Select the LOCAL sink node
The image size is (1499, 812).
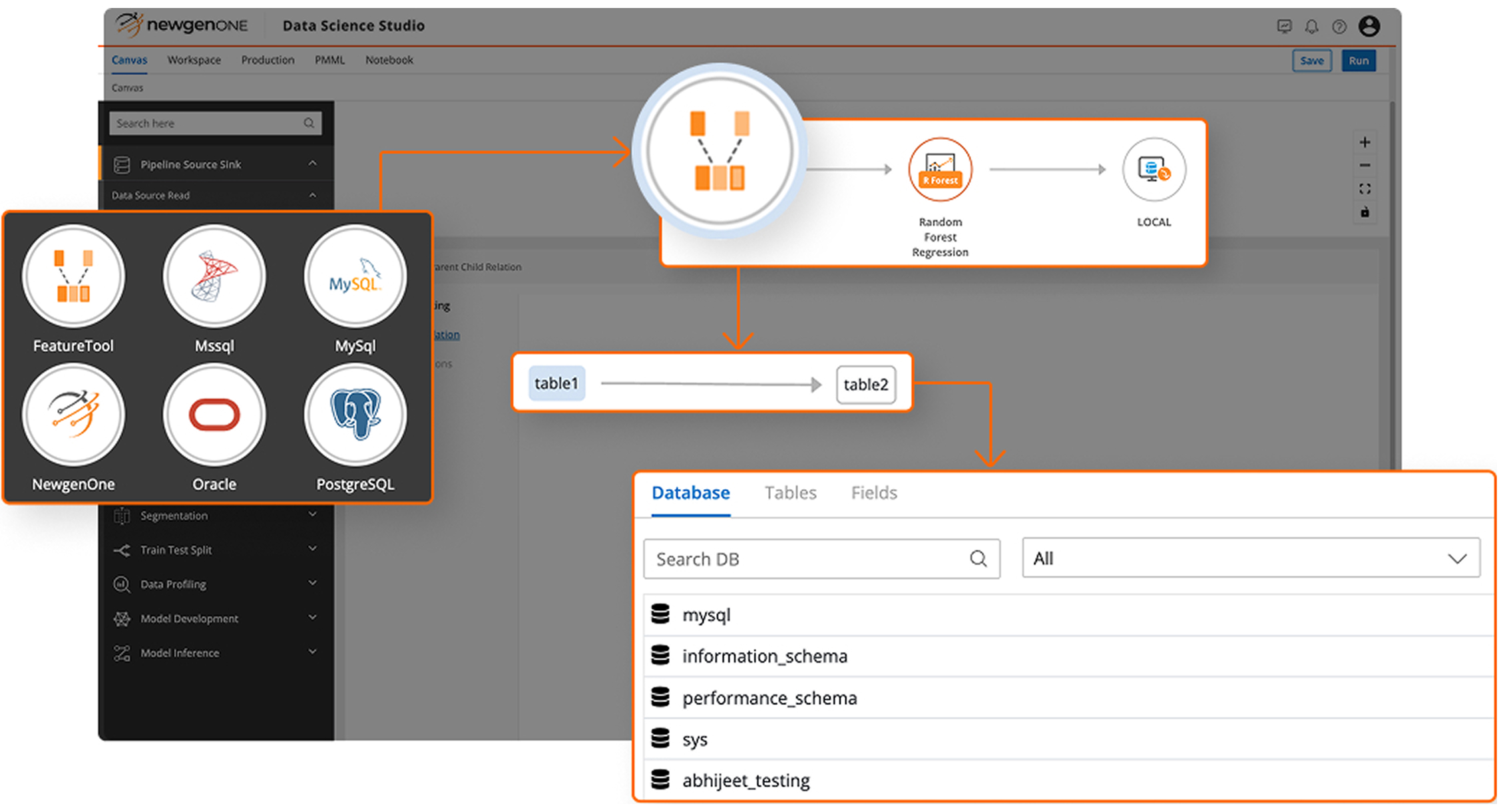pyautogui.click(x=1154, y=170)
